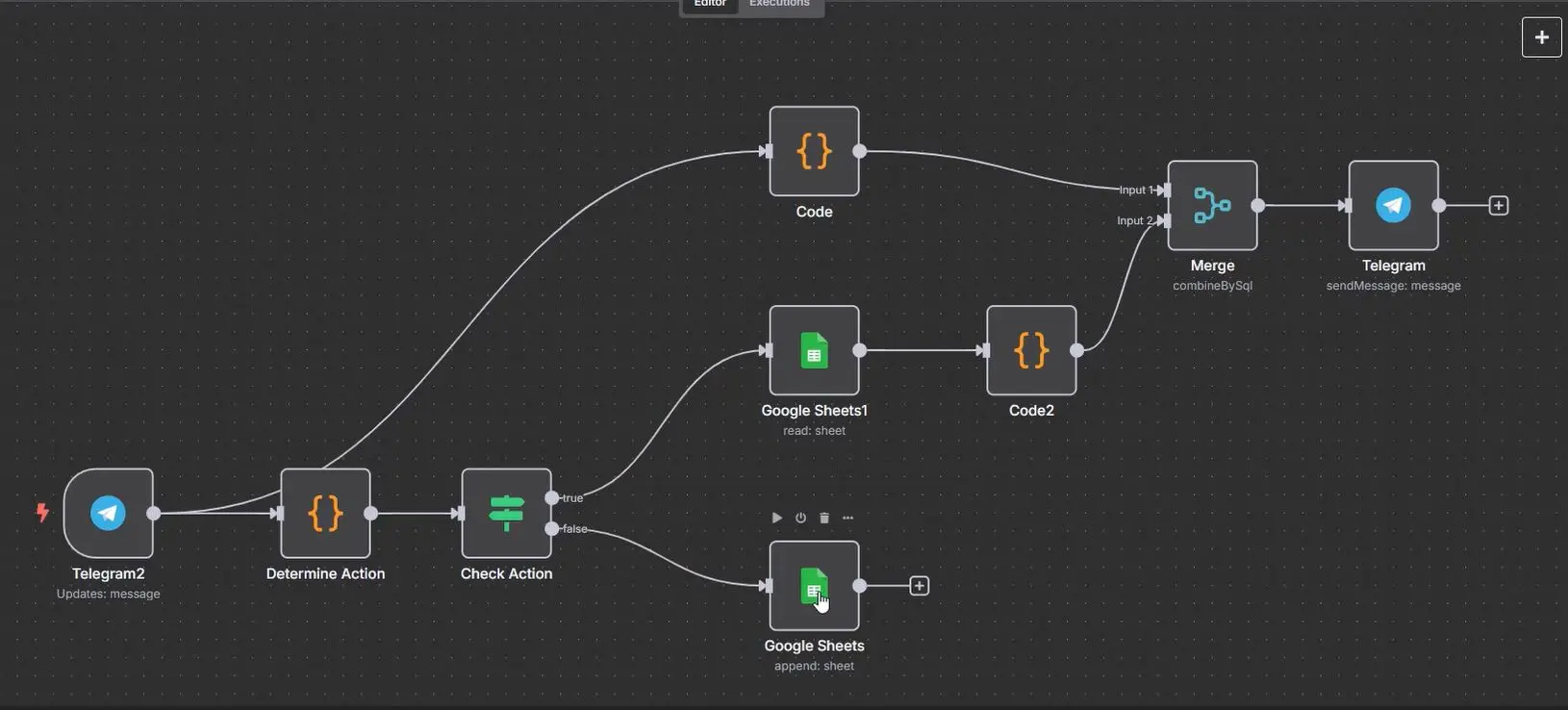Click the red lightning trigger icon
Viewport: 1568px width, 710px height.
(x=42, y=512)
